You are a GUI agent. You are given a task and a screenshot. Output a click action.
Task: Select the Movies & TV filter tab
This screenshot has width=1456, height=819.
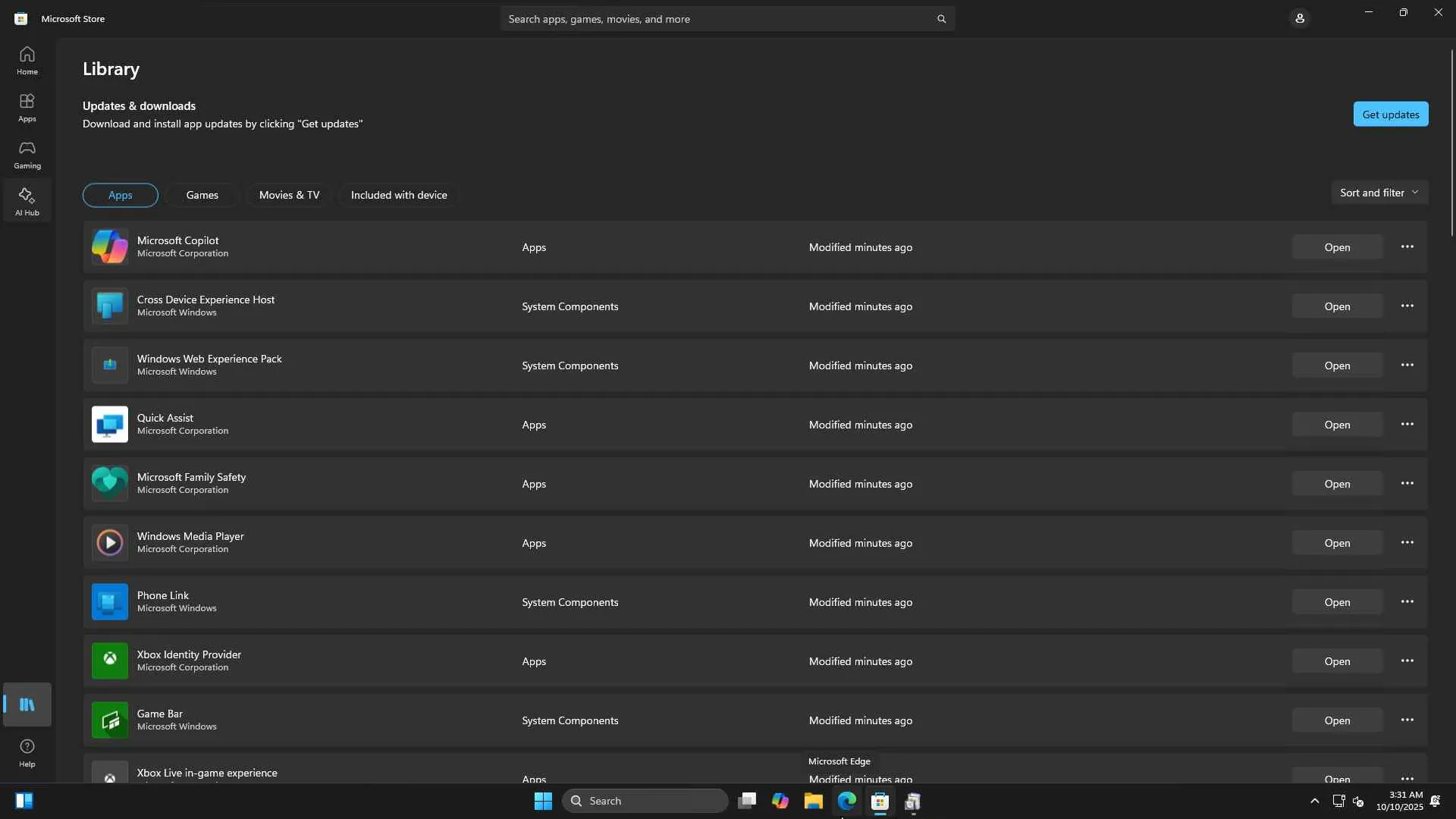tap(289, 195)
